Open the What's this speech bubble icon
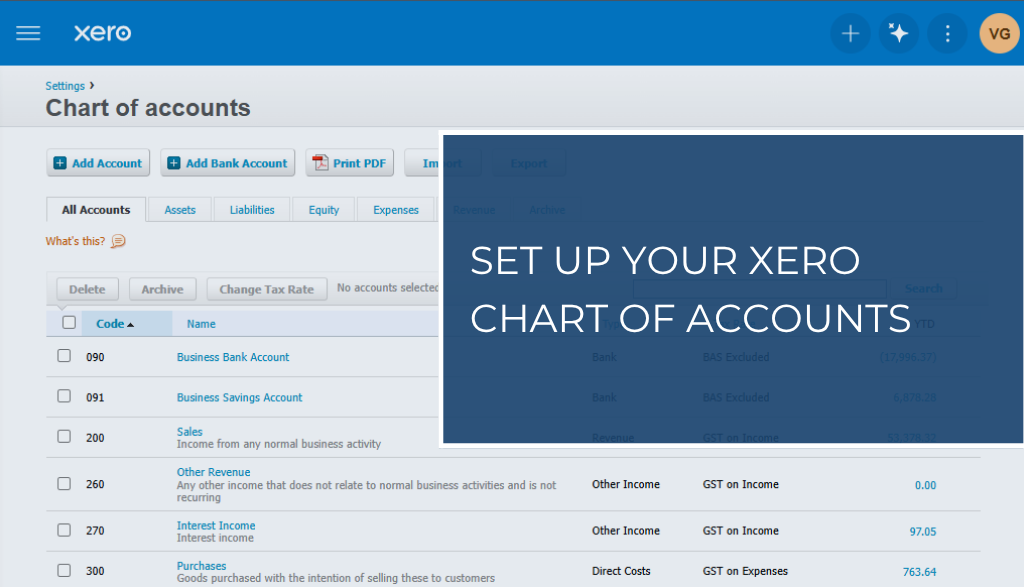 tap(117, 241)
